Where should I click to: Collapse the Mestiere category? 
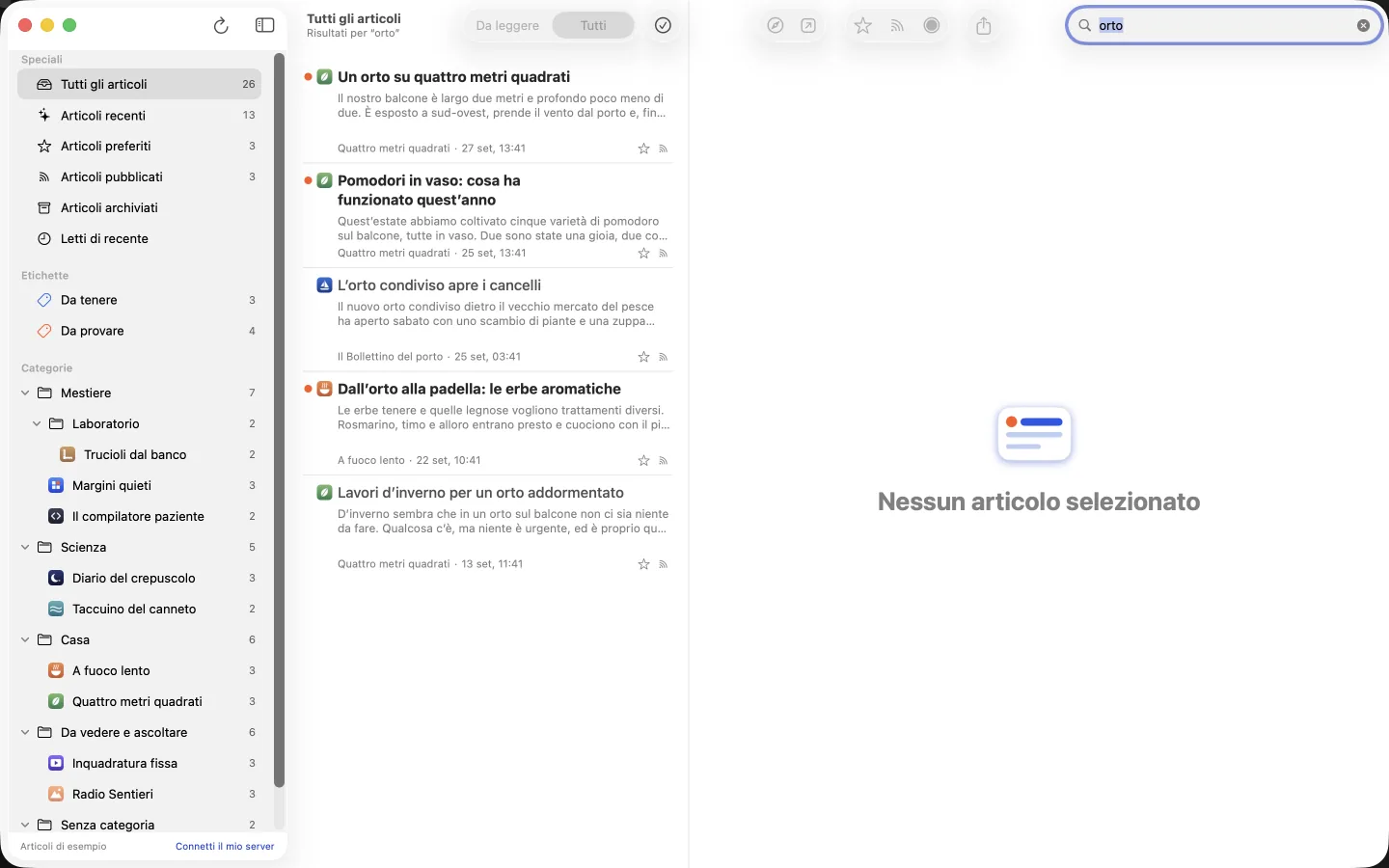tap(25, 393)
